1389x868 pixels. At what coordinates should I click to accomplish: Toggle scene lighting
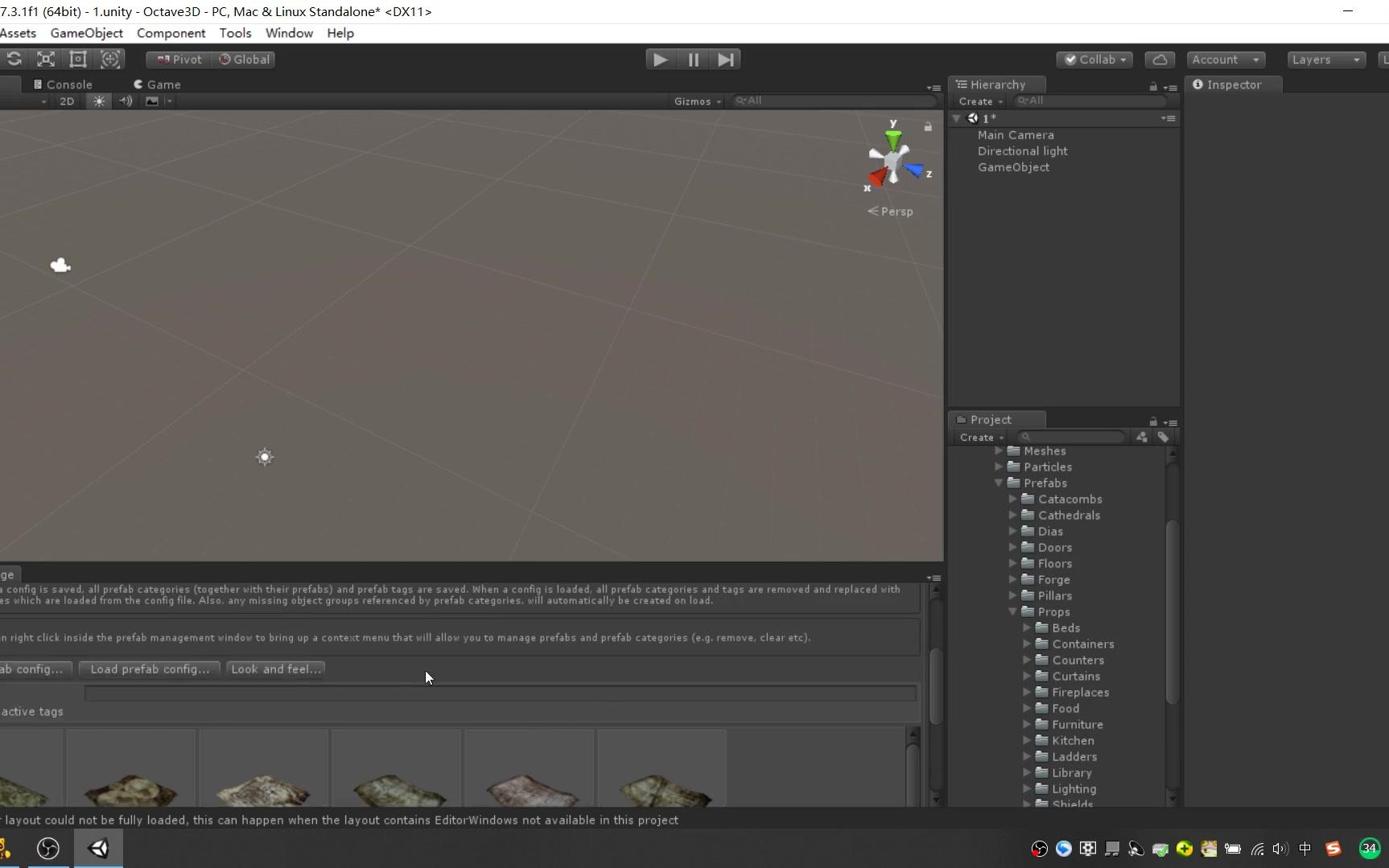[99, 101]
